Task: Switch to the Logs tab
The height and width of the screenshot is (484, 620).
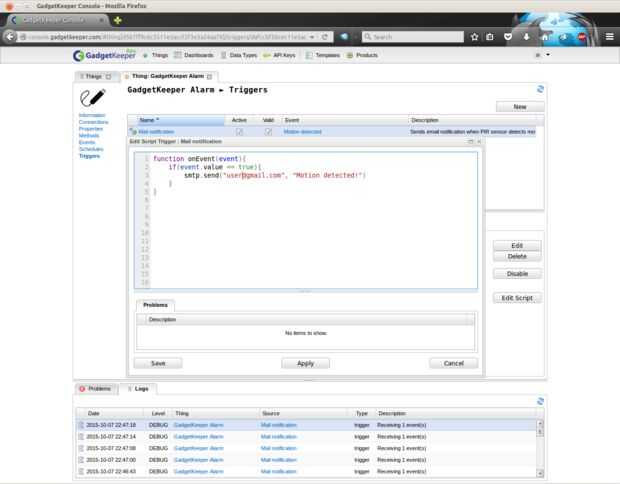Action: [x=139, y=389]
